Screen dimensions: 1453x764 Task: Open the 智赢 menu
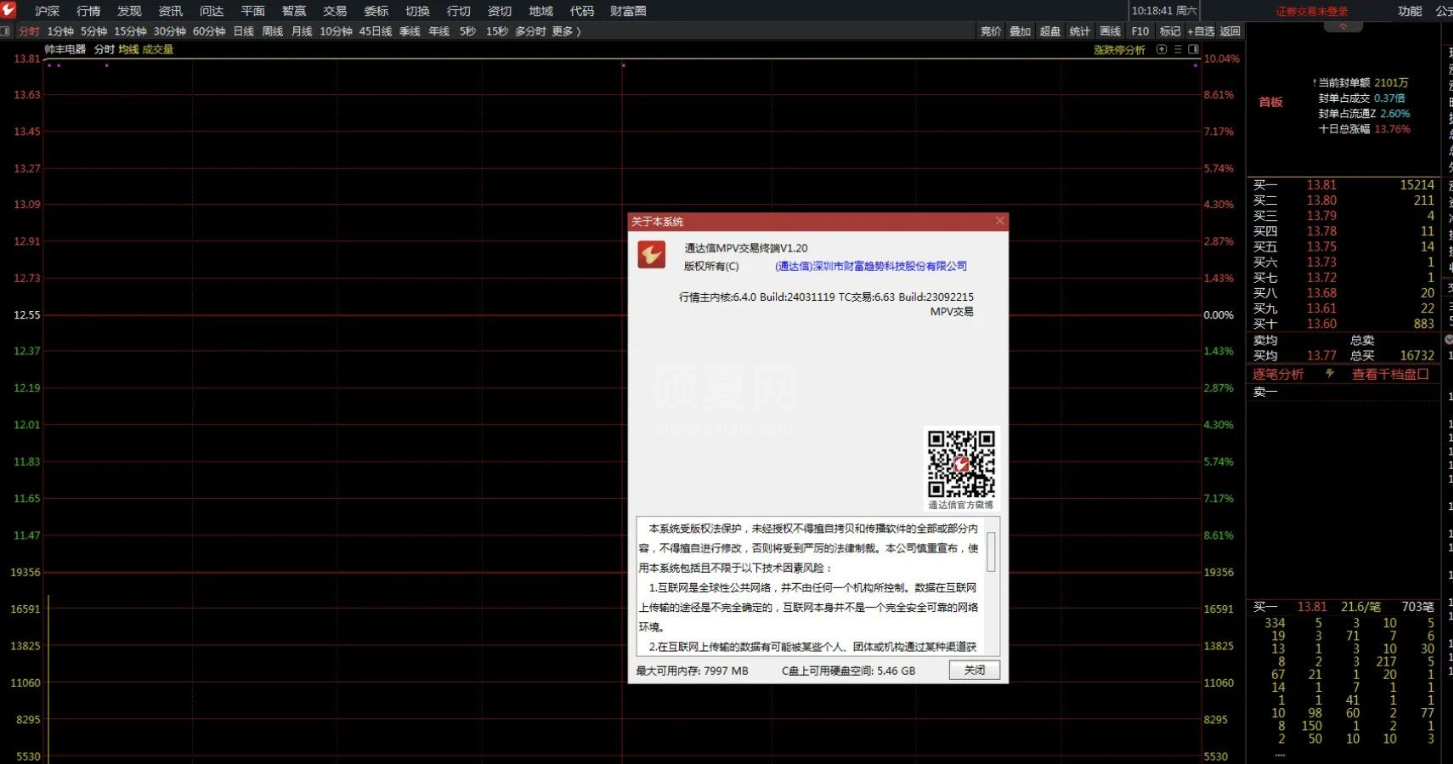click(294, 11)
